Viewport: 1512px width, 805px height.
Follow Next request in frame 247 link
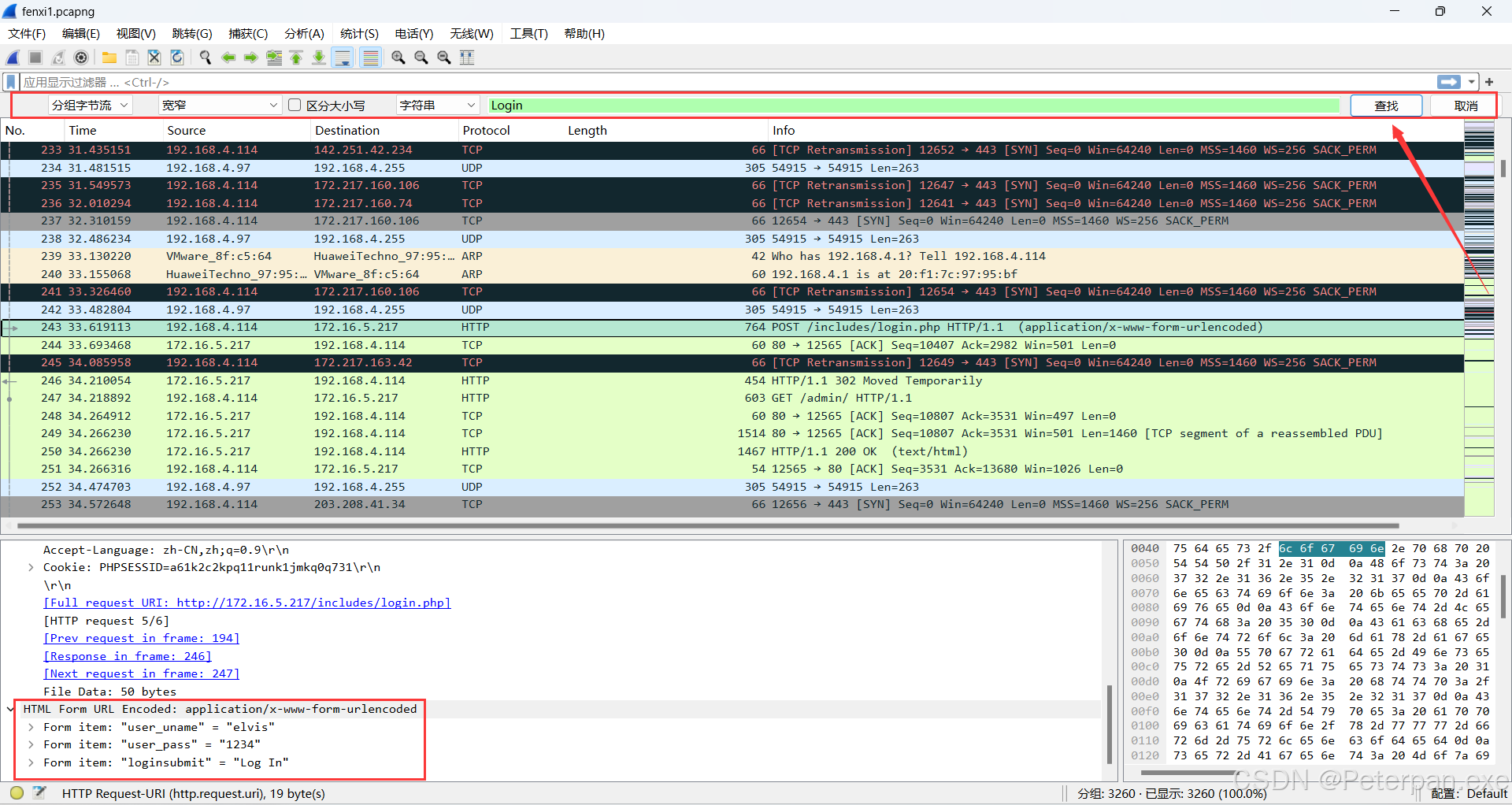[141, 673]
